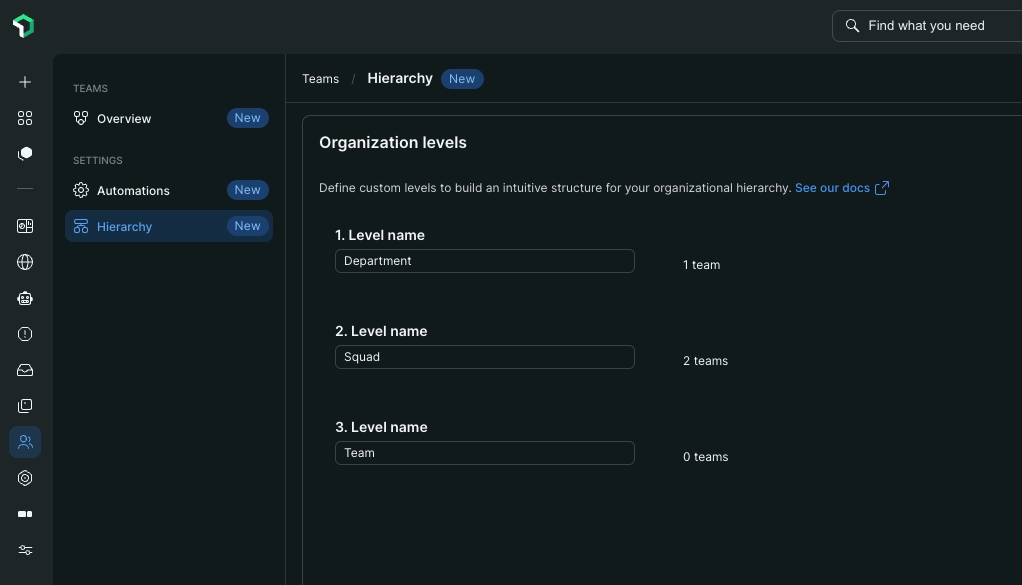Click the plus add icon in sidebar
The width and height of the screenshot is (1022, 585).
click(25, 82)
